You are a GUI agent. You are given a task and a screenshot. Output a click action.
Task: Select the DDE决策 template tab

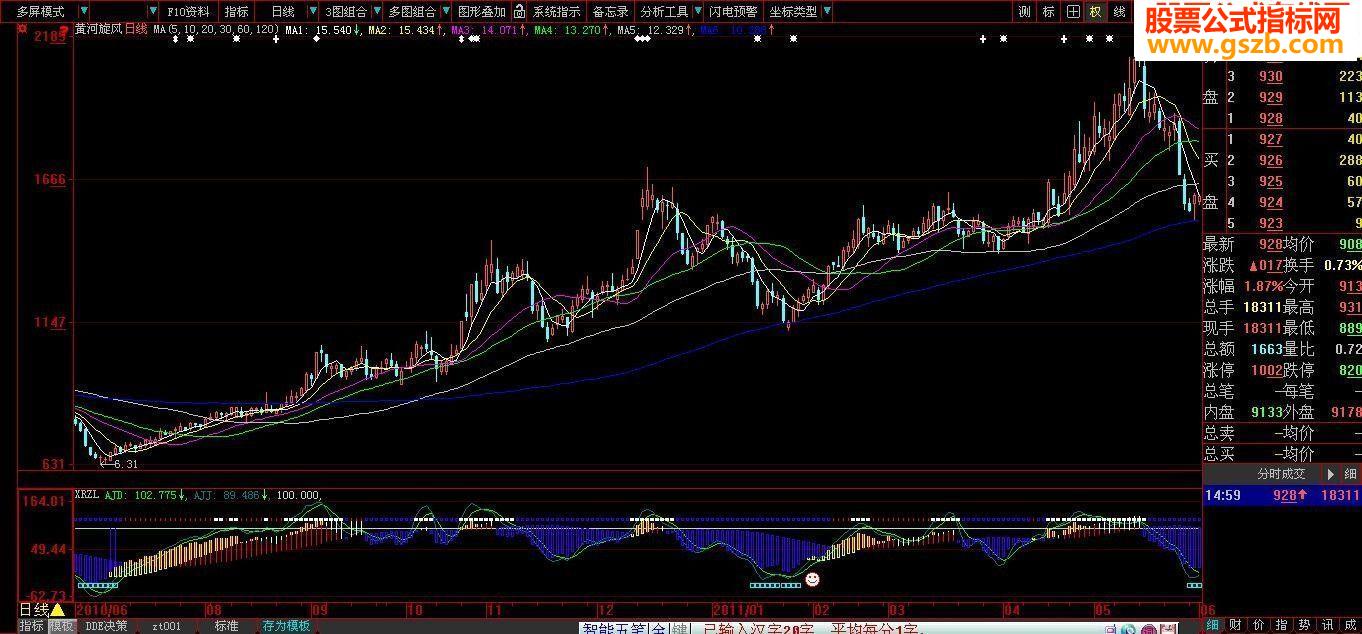(106, 626)
